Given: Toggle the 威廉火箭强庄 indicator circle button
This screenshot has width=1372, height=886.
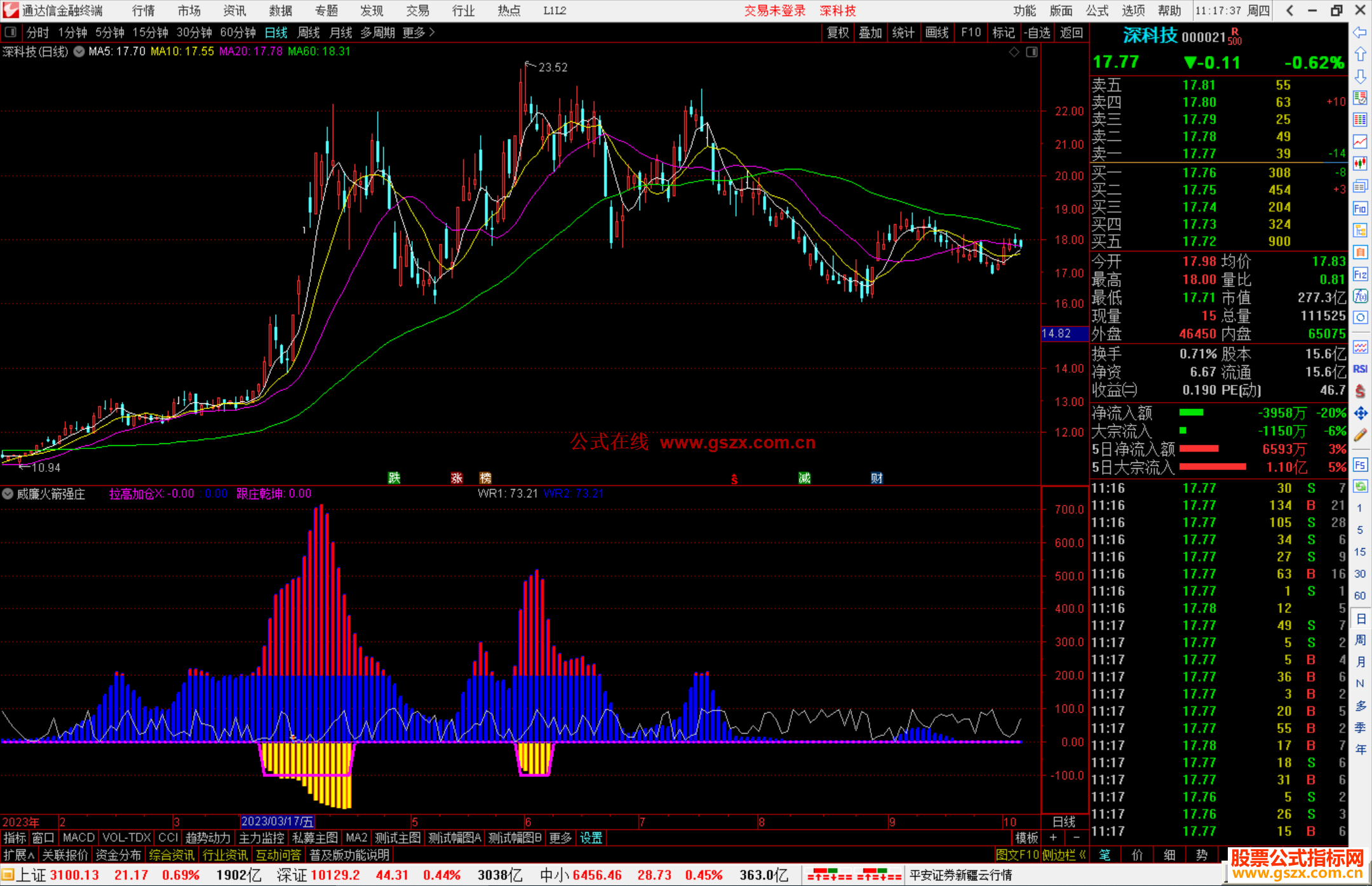Looking at the screenshot, I should tap(8, 493).
